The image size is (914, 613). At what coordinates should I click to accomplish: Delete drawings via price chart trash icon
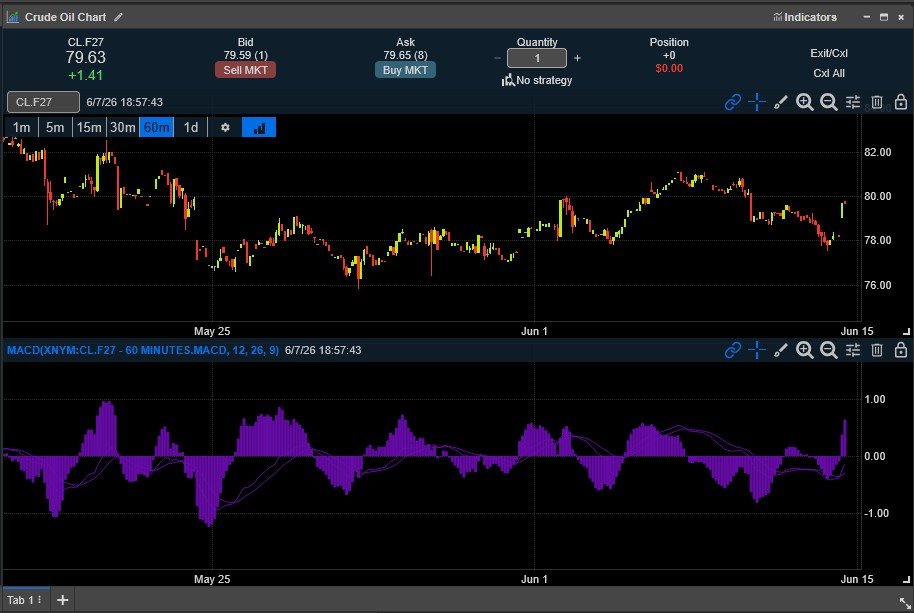[877, 102]
